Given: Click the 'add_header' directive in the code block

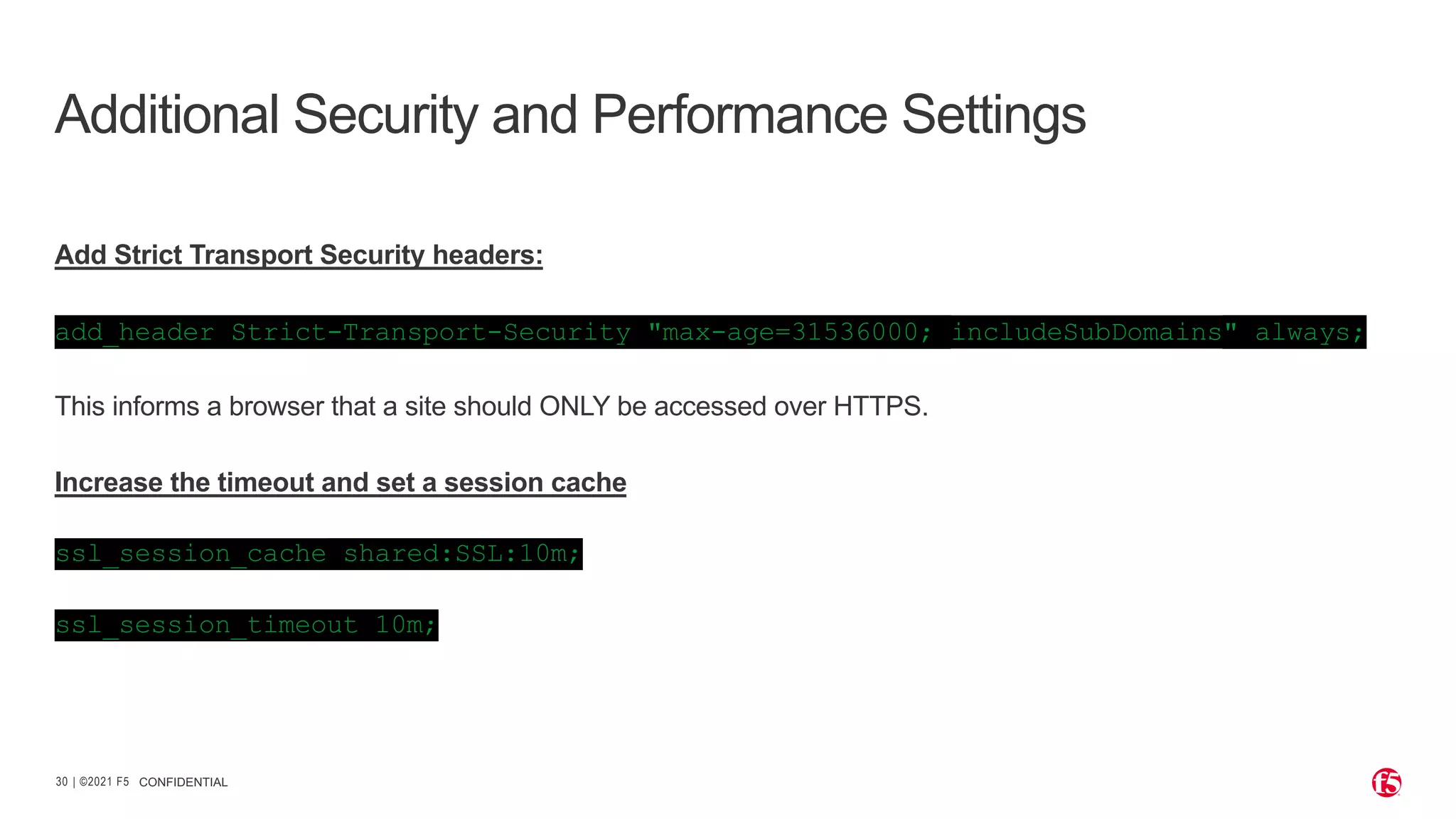Looking at the screenshot, I should point(134,333).
